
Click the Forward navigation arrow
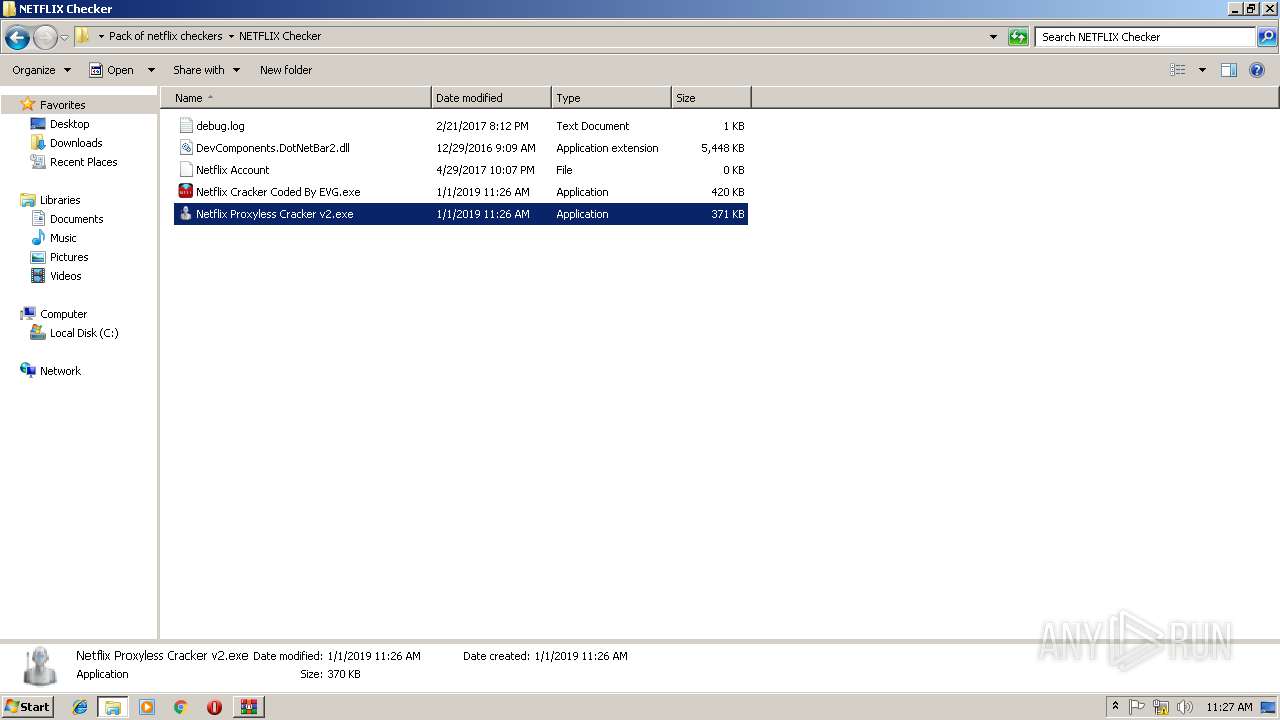pyautogui.click(x=45, y=38)
